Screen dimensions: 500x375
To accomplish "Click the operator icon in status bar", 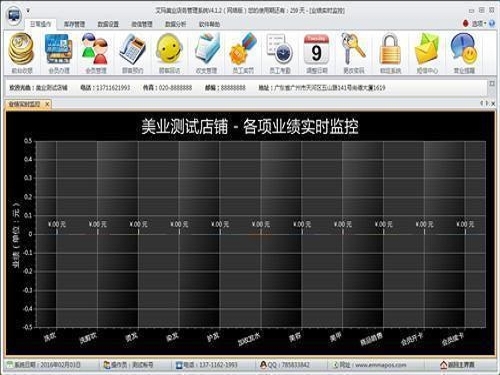I will [107, 365].
